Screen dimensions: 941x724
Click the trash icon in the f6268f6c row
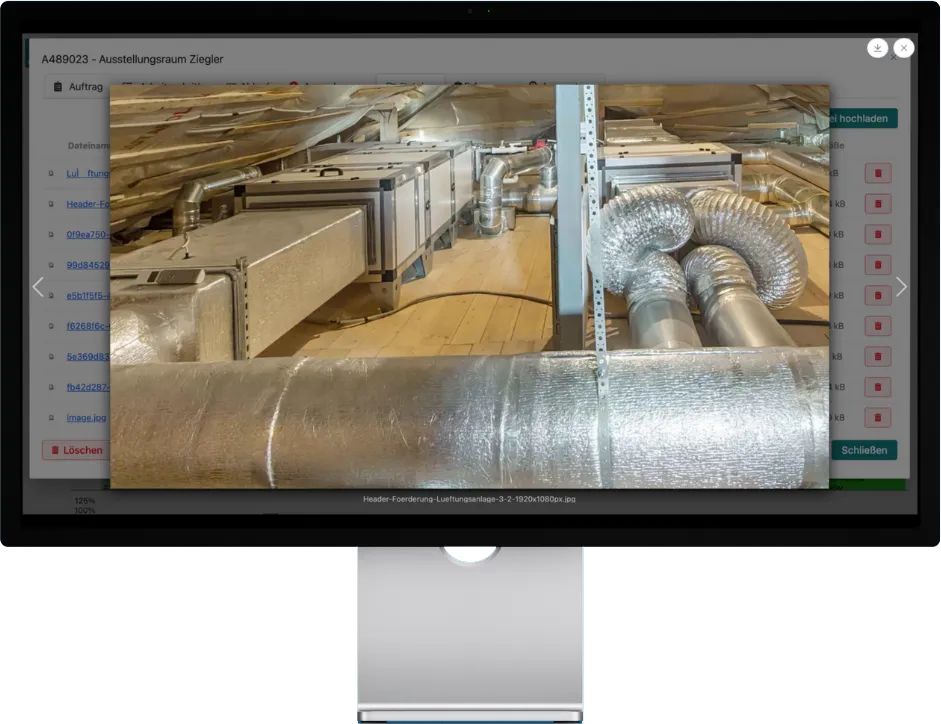[877, 326]
